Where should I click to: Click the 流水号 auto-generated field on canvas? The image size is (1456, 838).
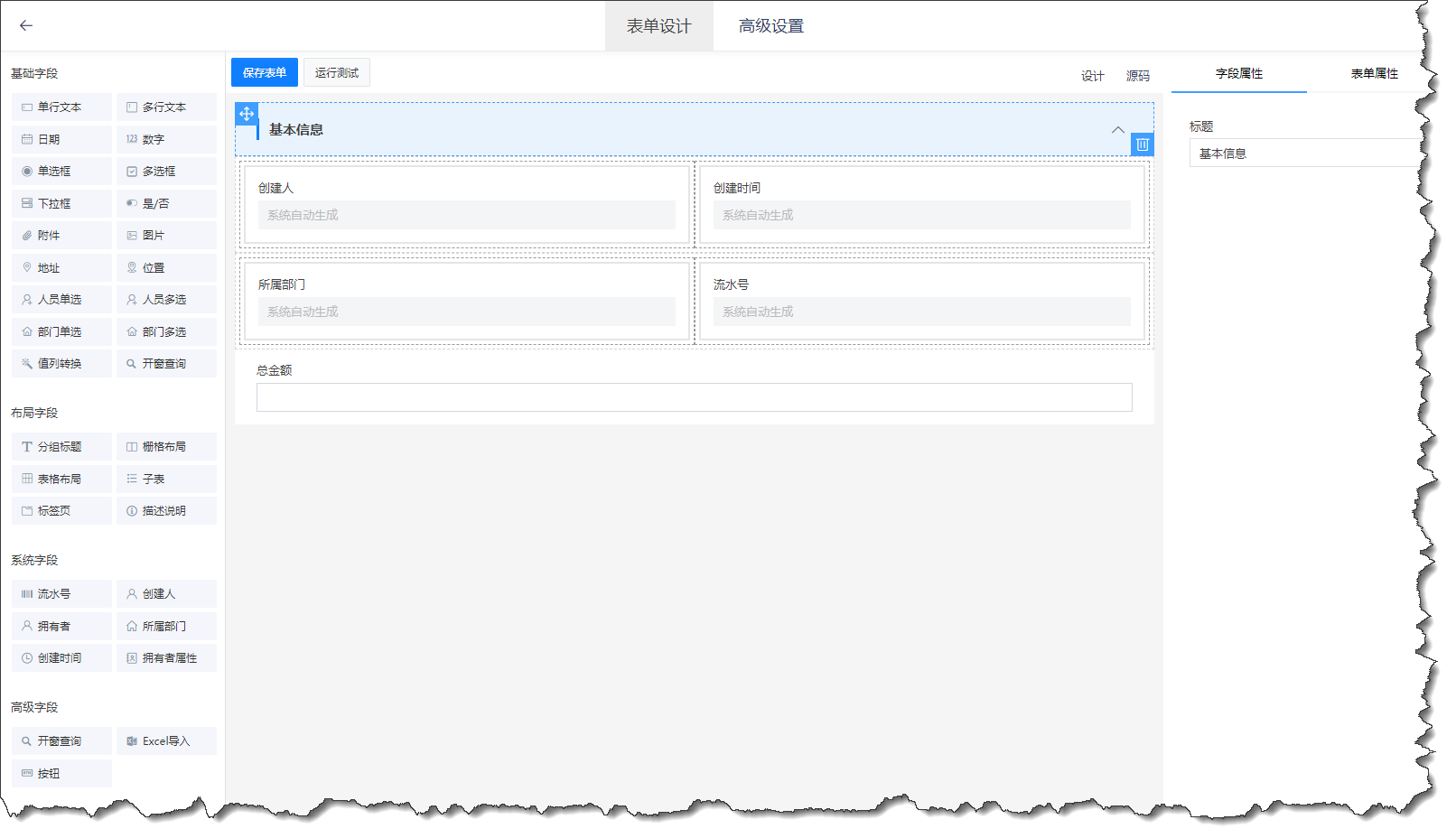click(x=922, y=312)
